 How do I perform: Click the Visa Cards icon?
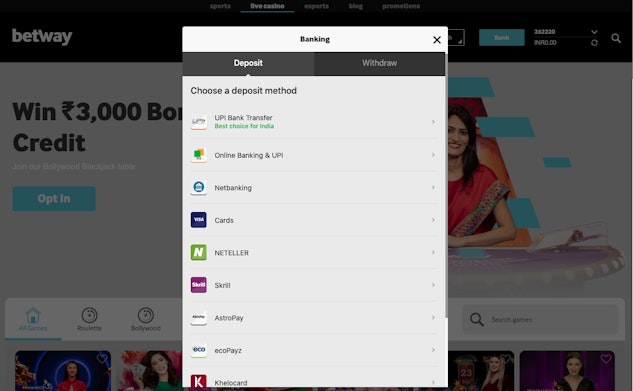click(199, 220)
